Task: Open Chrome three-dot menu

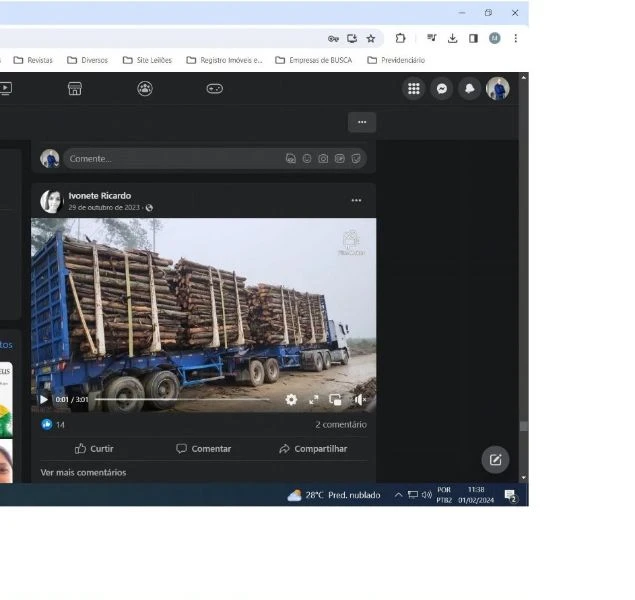Action: [516, 38]
